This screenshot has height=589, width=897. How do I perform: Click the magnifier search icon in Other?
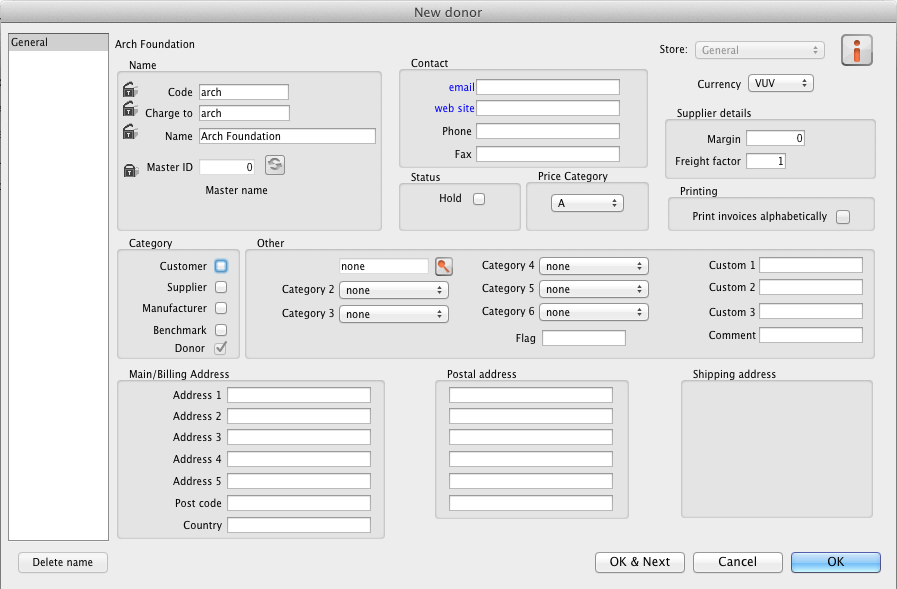pyautogui.click(x=443, y=266)
